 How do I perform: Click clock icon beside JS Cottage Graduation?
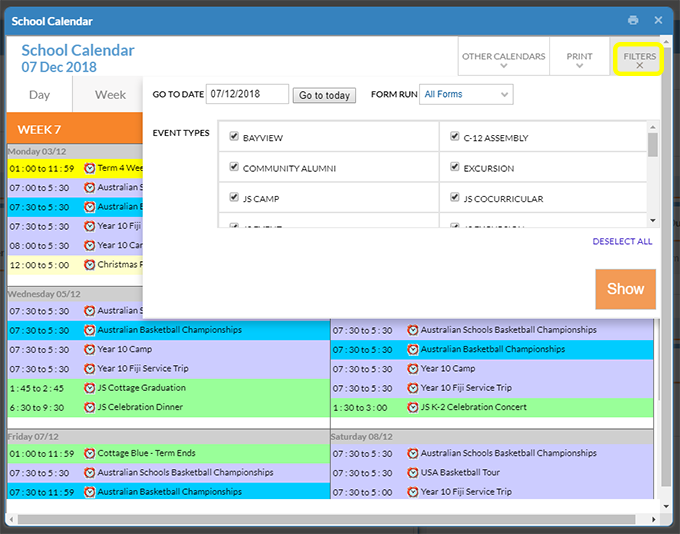coord(89,388)
